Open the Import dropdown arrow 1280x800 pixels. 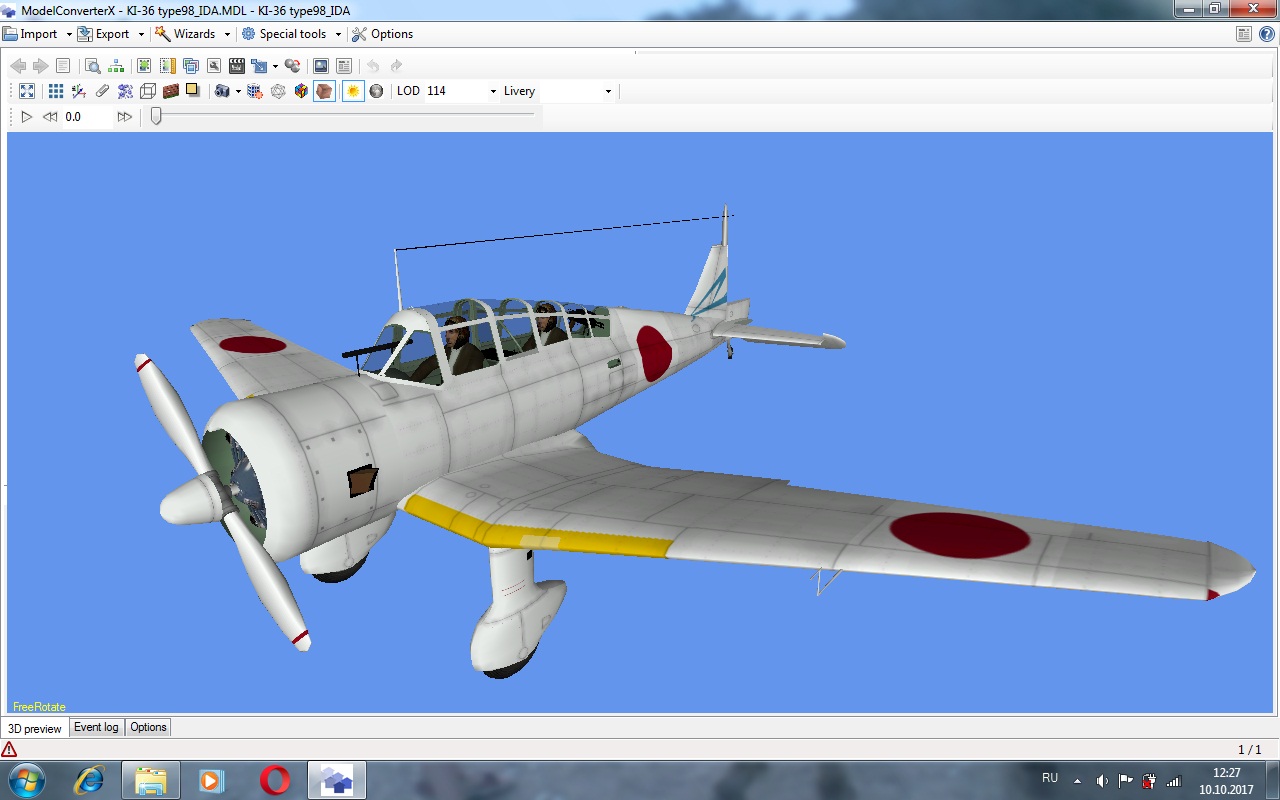click(69, 34)
